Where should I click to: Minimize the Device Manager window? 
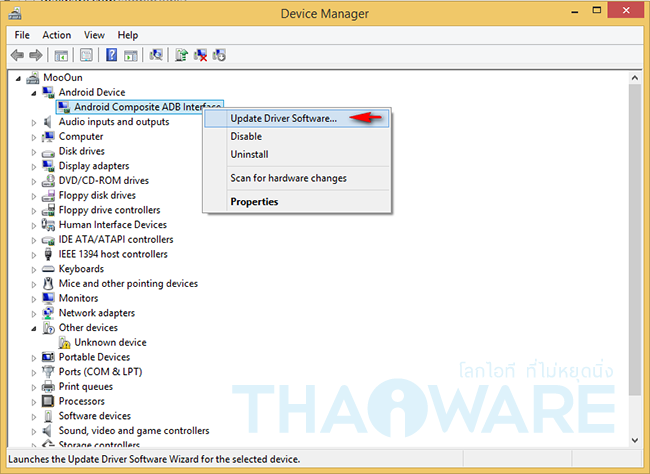[575, 11]
